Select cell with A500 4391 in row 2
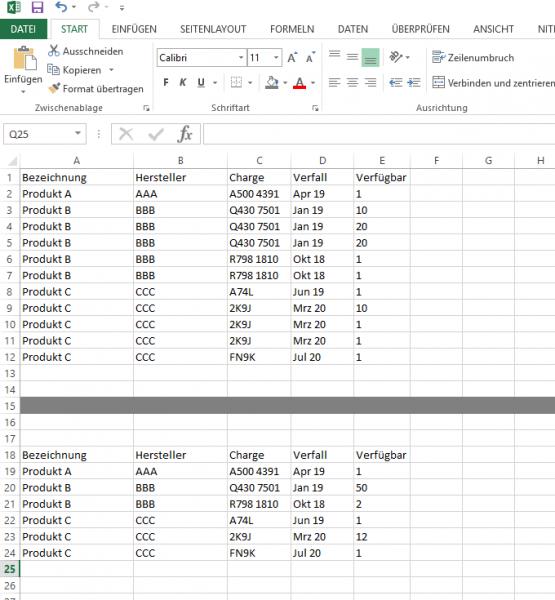Image resolution: width=555 pixels, height=600 pixels. 259,194
